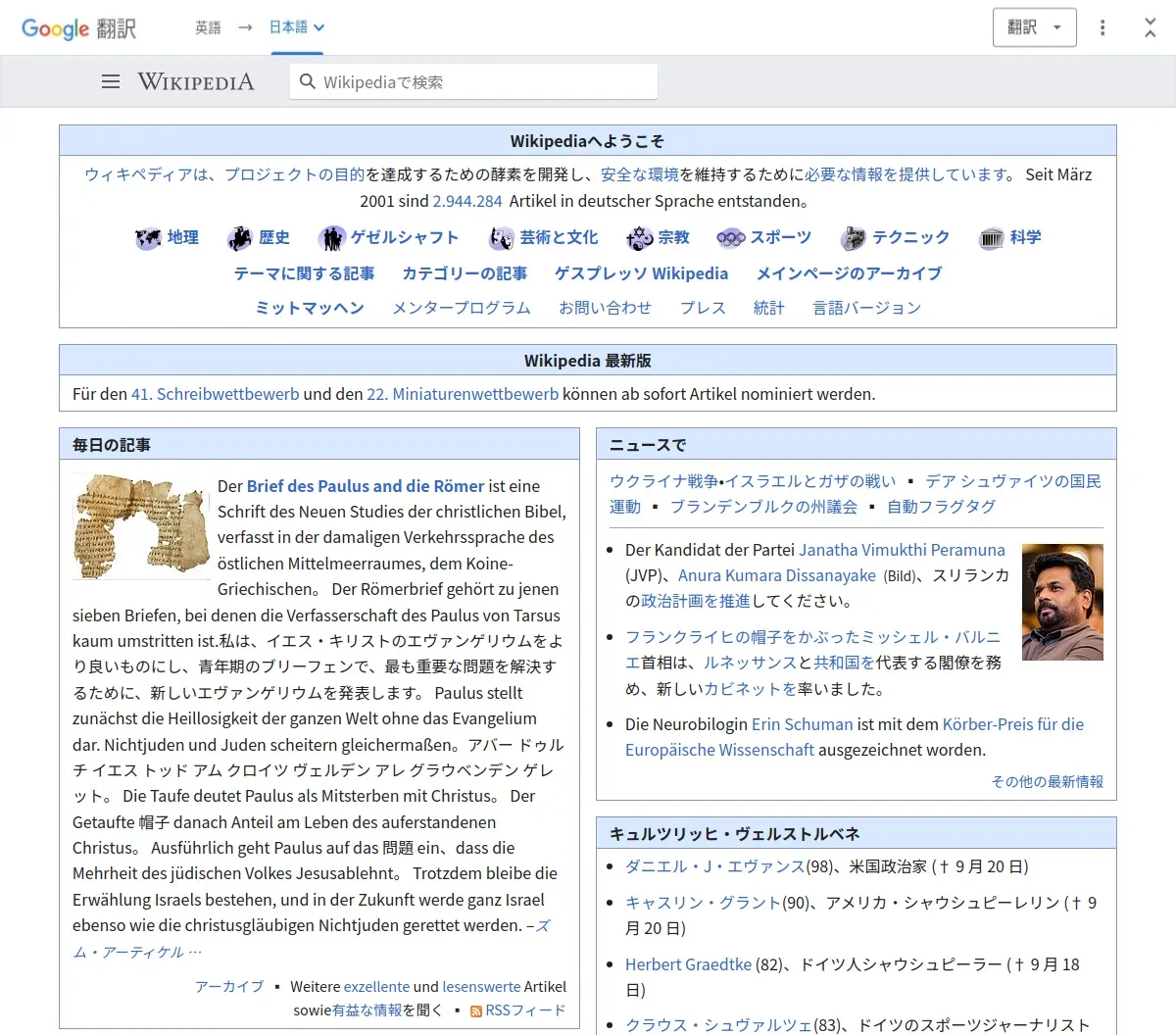Open the papyrus manuscript thumbnail
This screenshot has width=1176, height=1035.
(141, 526)
